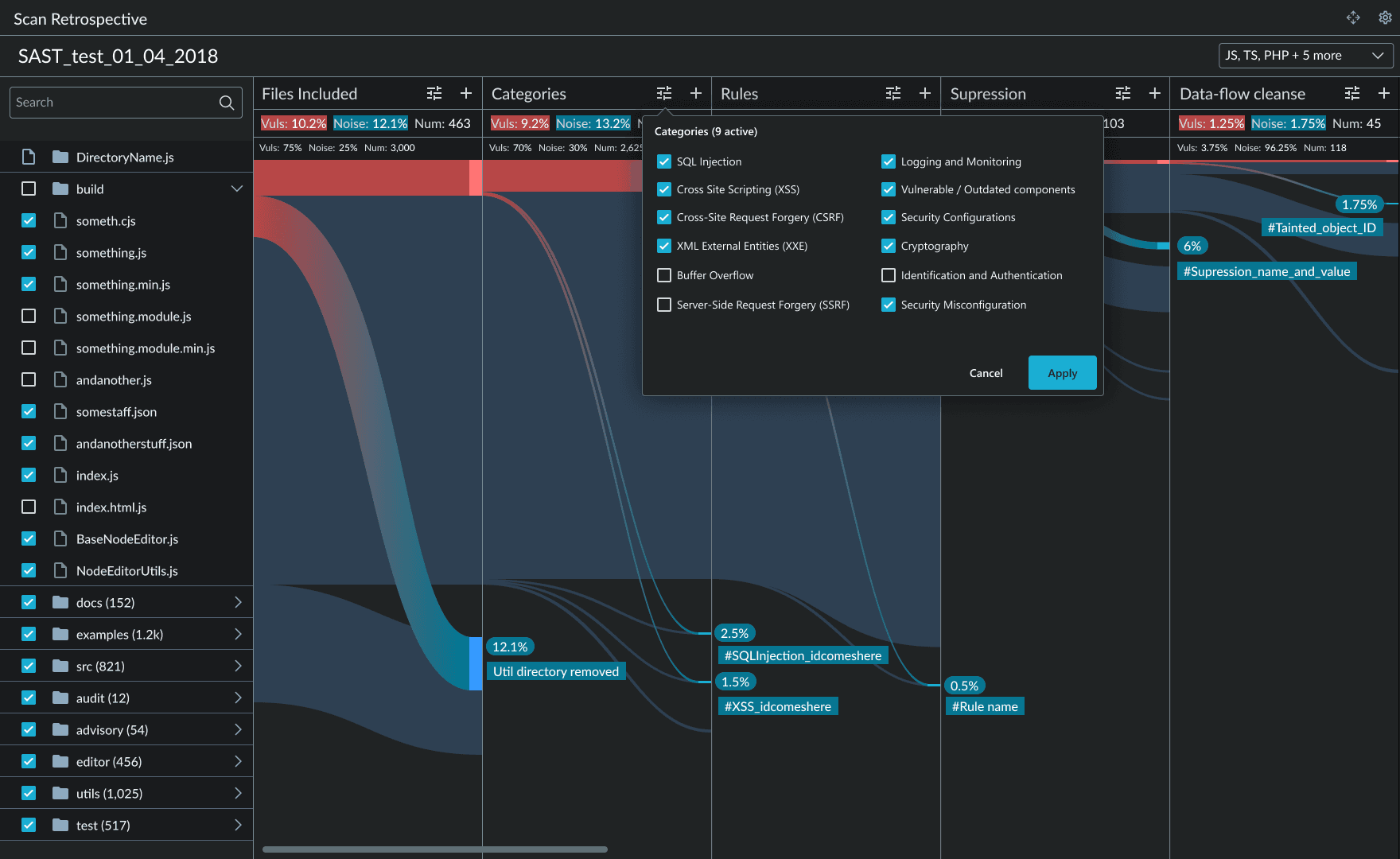This screenshot has height=859, width=1400.
Task: Click the plus icon in the Categories column
Action: (695, 93)
